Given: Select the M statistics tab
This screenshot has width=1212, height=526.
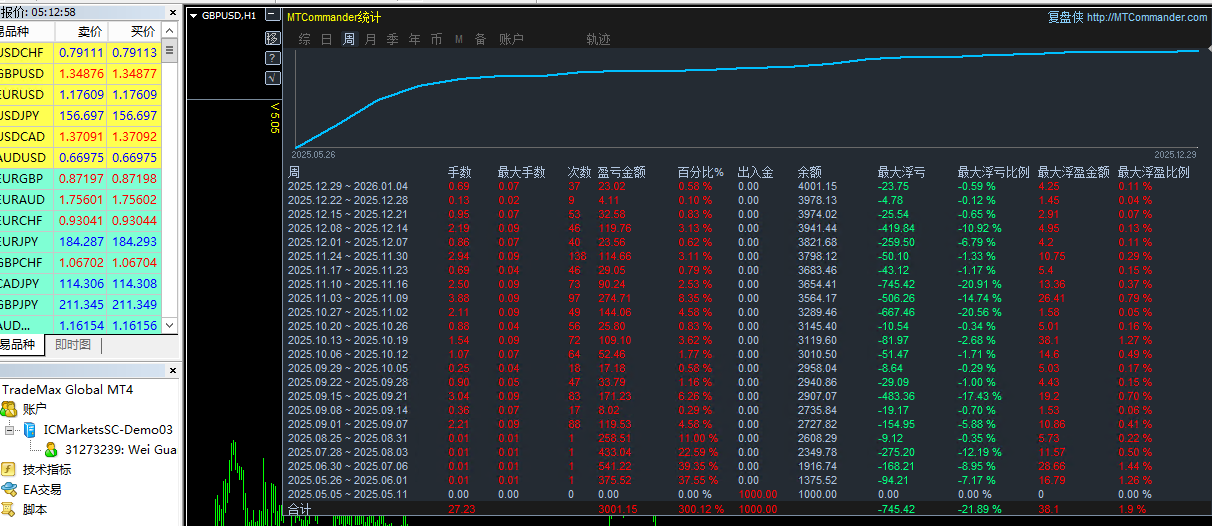Looking at the screenshot, I should pos(458,39).
